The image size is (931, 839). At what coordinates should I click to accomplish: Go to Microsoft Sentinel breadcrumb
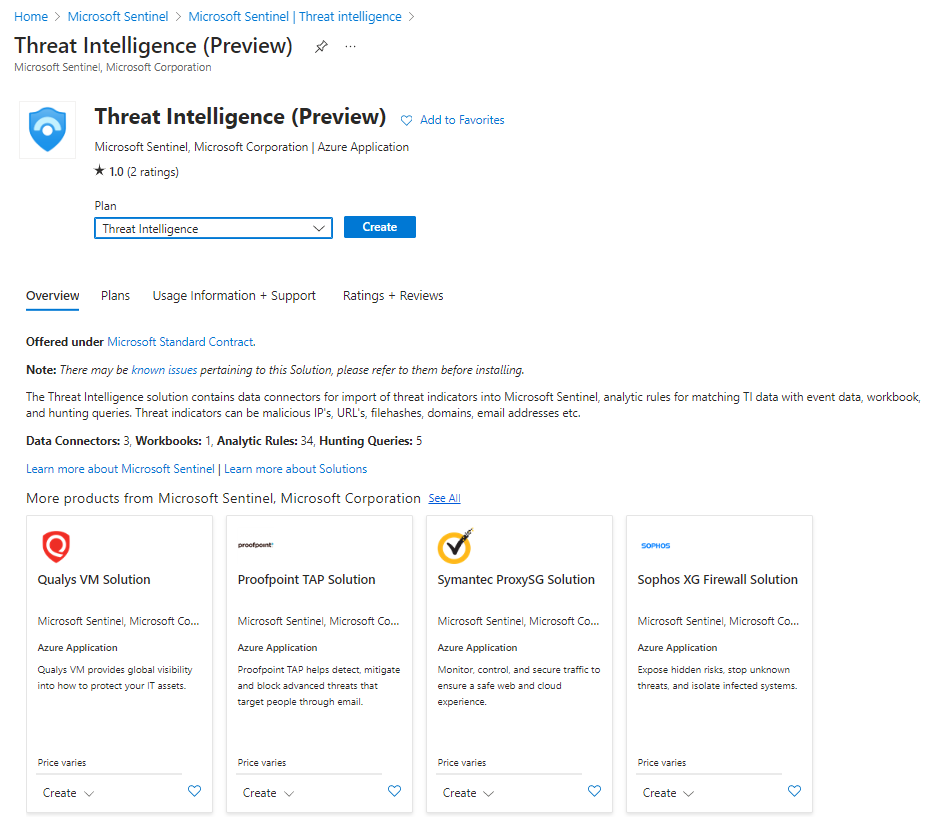(118, 17)
